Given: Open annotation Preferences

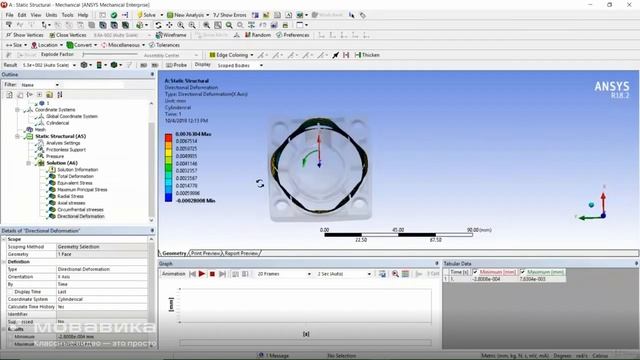Looking at the screenshot, I should (x=293, y=35).
